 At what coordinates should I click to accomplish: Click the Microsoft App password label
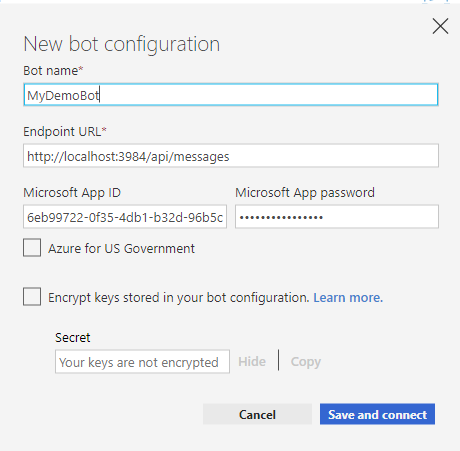coord(305,193)
